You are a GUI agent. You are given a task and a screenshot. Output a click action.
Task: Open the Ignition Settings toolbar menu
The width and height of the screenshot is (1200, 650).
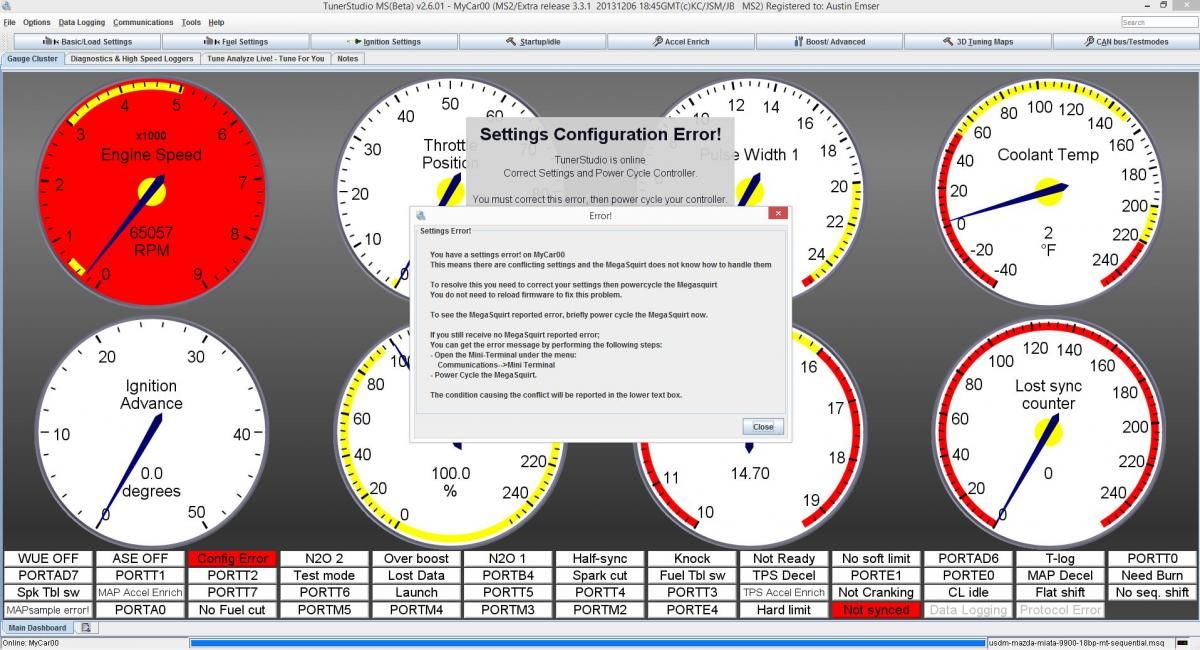(x=384, y=41)
